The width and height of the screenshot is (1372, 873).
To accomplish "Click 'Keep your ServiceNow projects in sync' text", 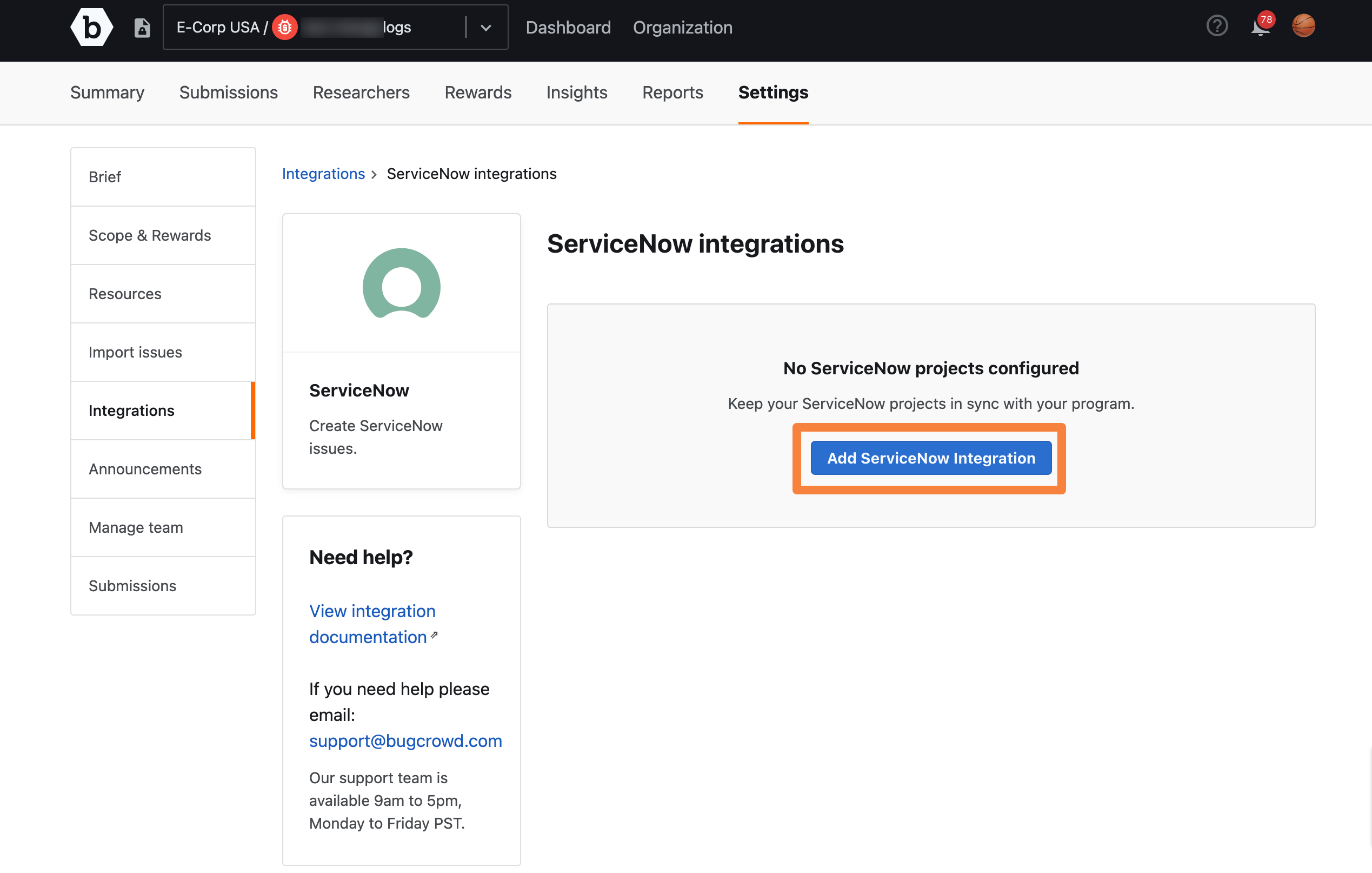I will 930,404.
